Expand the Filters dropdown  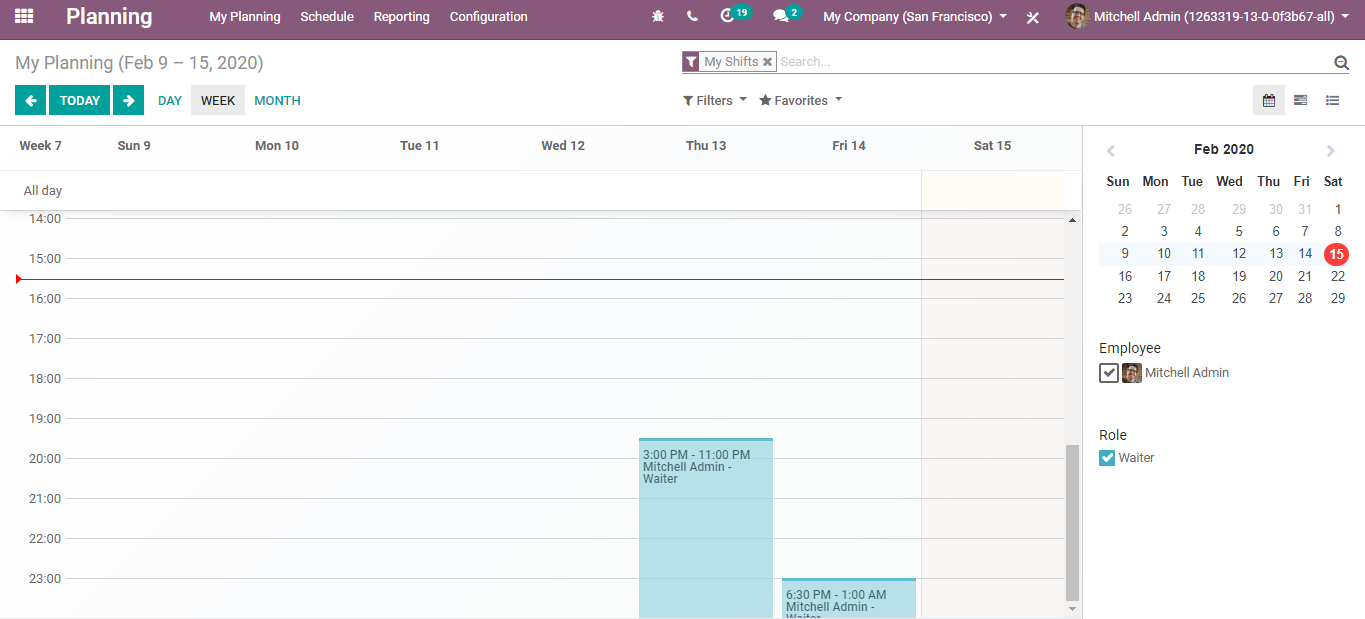pos(715,100)
